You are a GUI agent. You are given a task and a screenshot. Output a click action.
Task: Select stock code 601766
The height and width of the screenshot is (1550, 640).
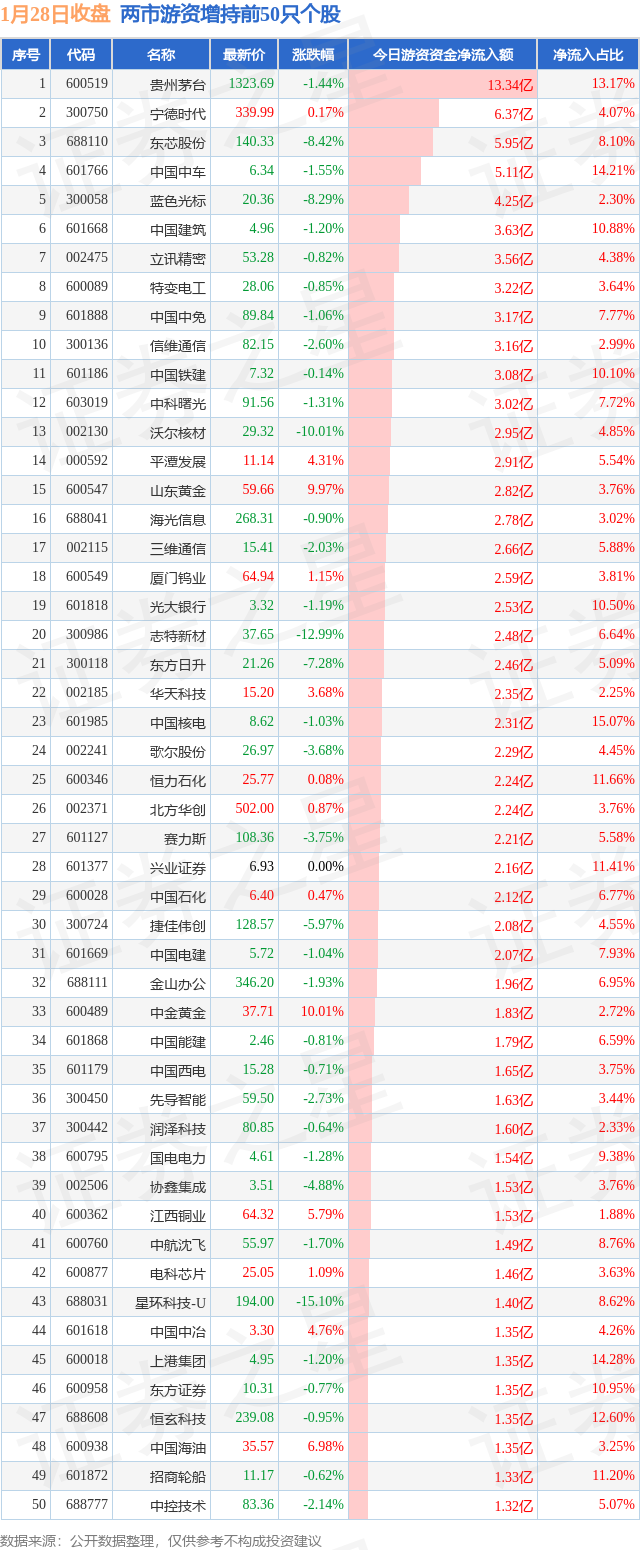point(86,171)
